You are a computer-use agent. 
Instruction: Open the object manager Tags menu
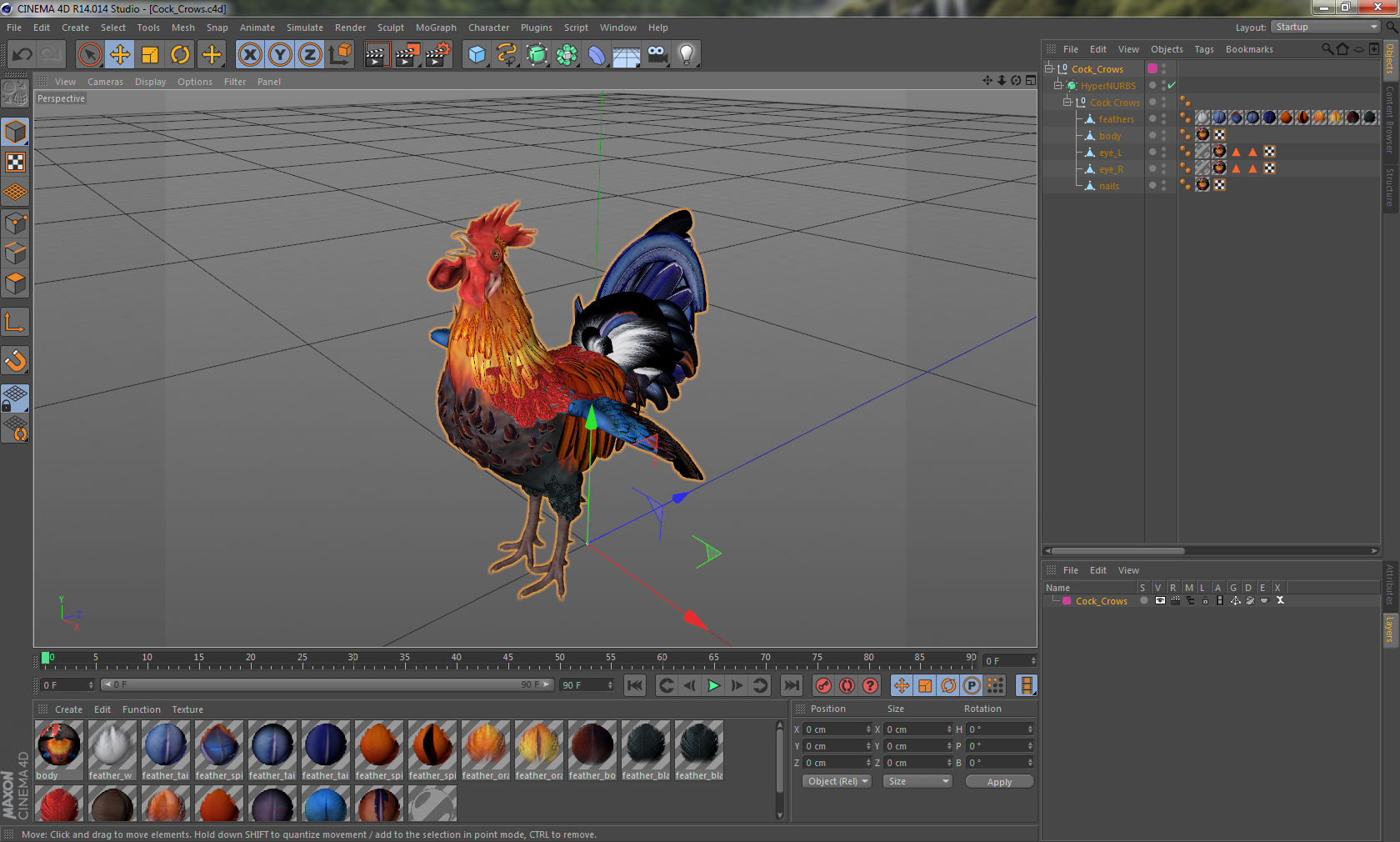tap(1203, 49)
